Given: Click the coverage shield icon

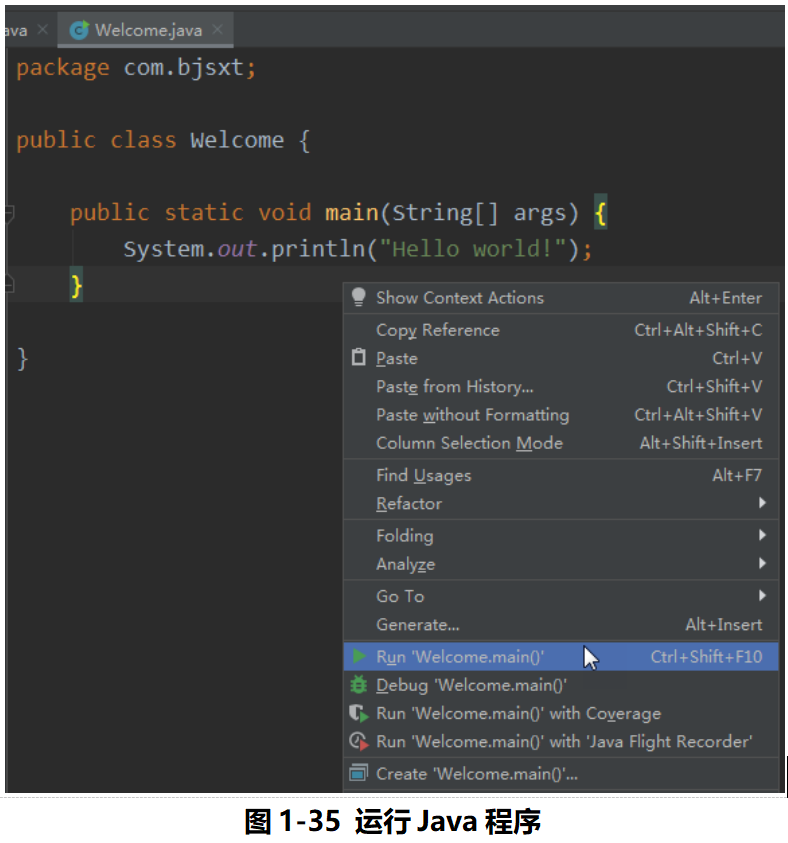Looking at the screenshot, I should 359,713.
